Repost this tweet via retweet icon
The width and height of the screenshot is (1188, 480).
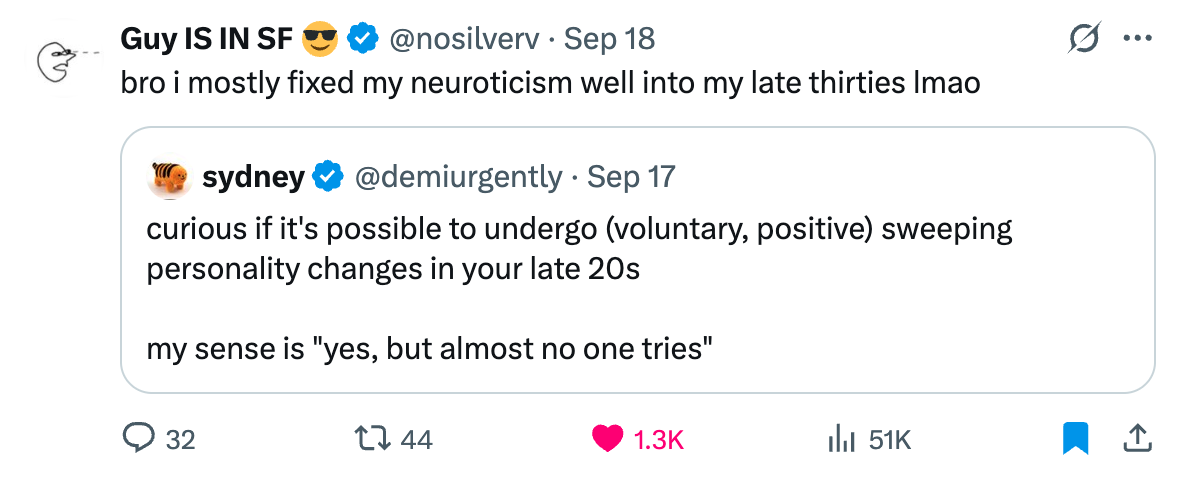tap(372, 438)
